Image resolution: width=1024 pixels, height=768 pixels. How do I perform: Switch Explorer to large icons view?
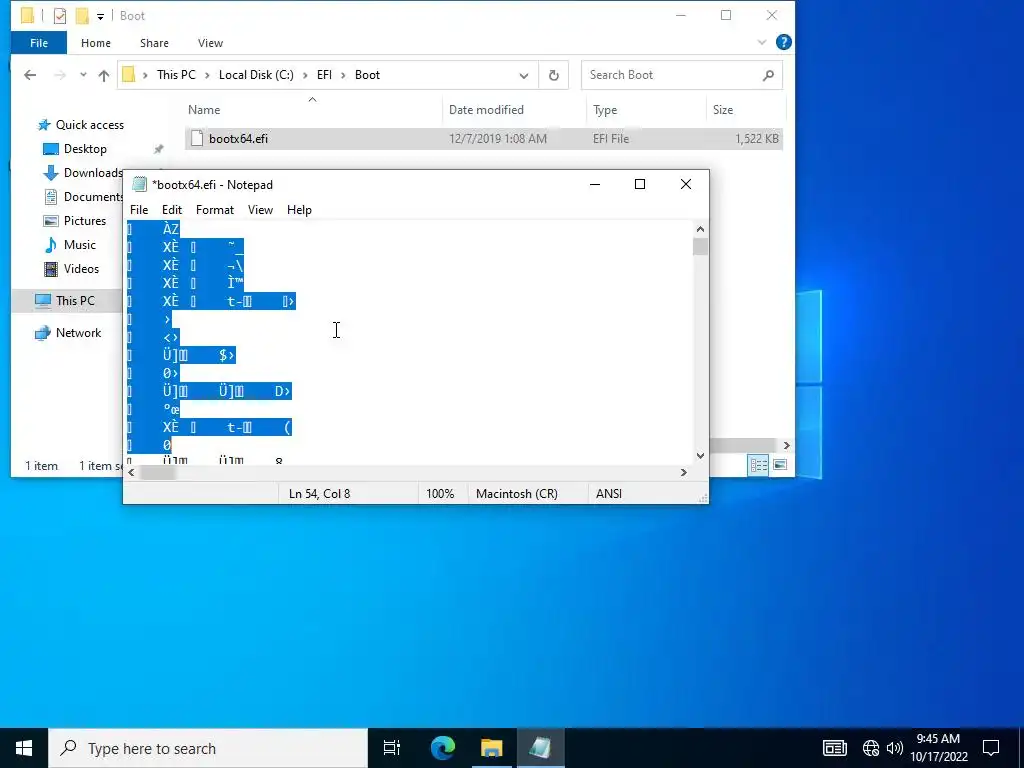[x=780, y=465]
